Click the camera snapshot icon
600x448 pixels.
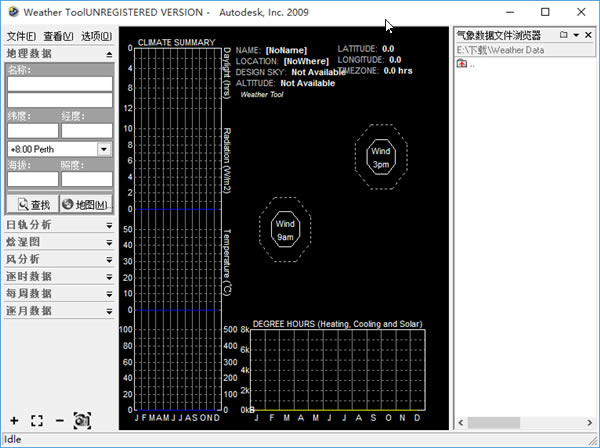82,421
